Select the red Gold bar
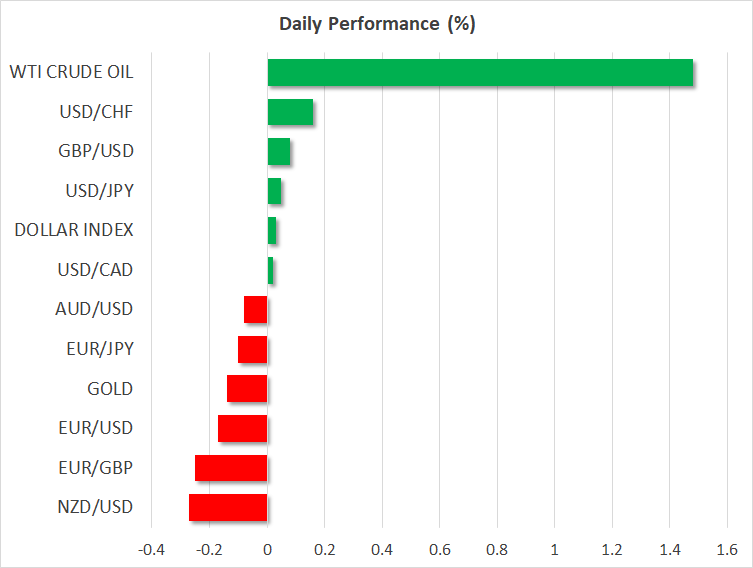The height and width of the screenshot is (568, 753). (247, 389)
